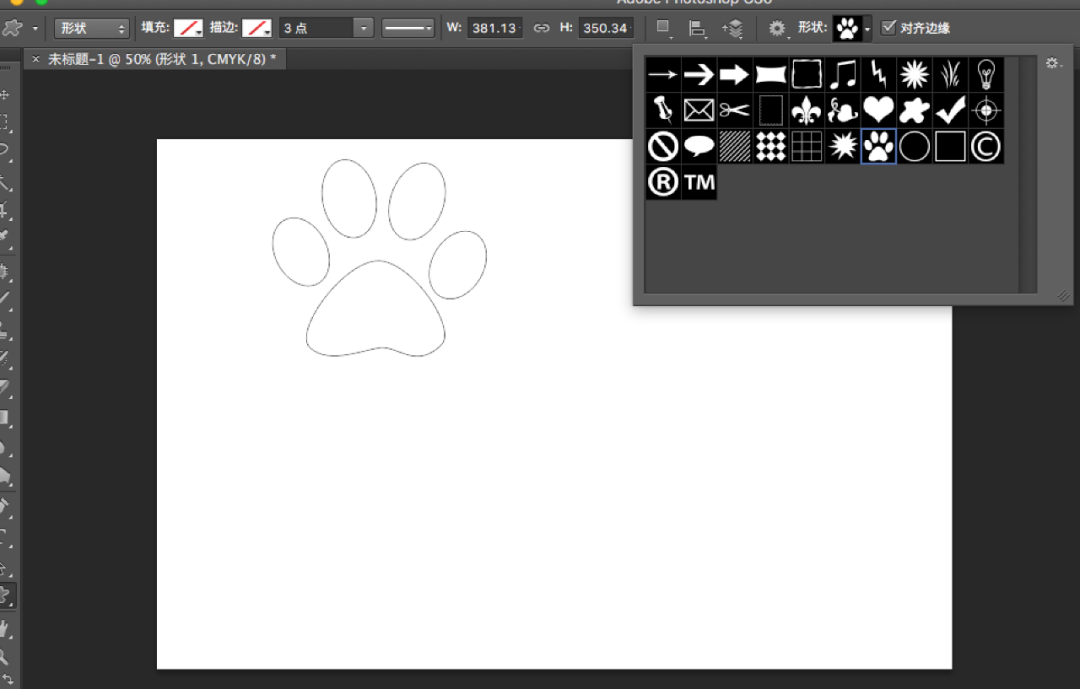Image resolution: width=1080 pixels, height=689 pixels.
Task: Select the registered trademark shape
Action: coord(663,182)
